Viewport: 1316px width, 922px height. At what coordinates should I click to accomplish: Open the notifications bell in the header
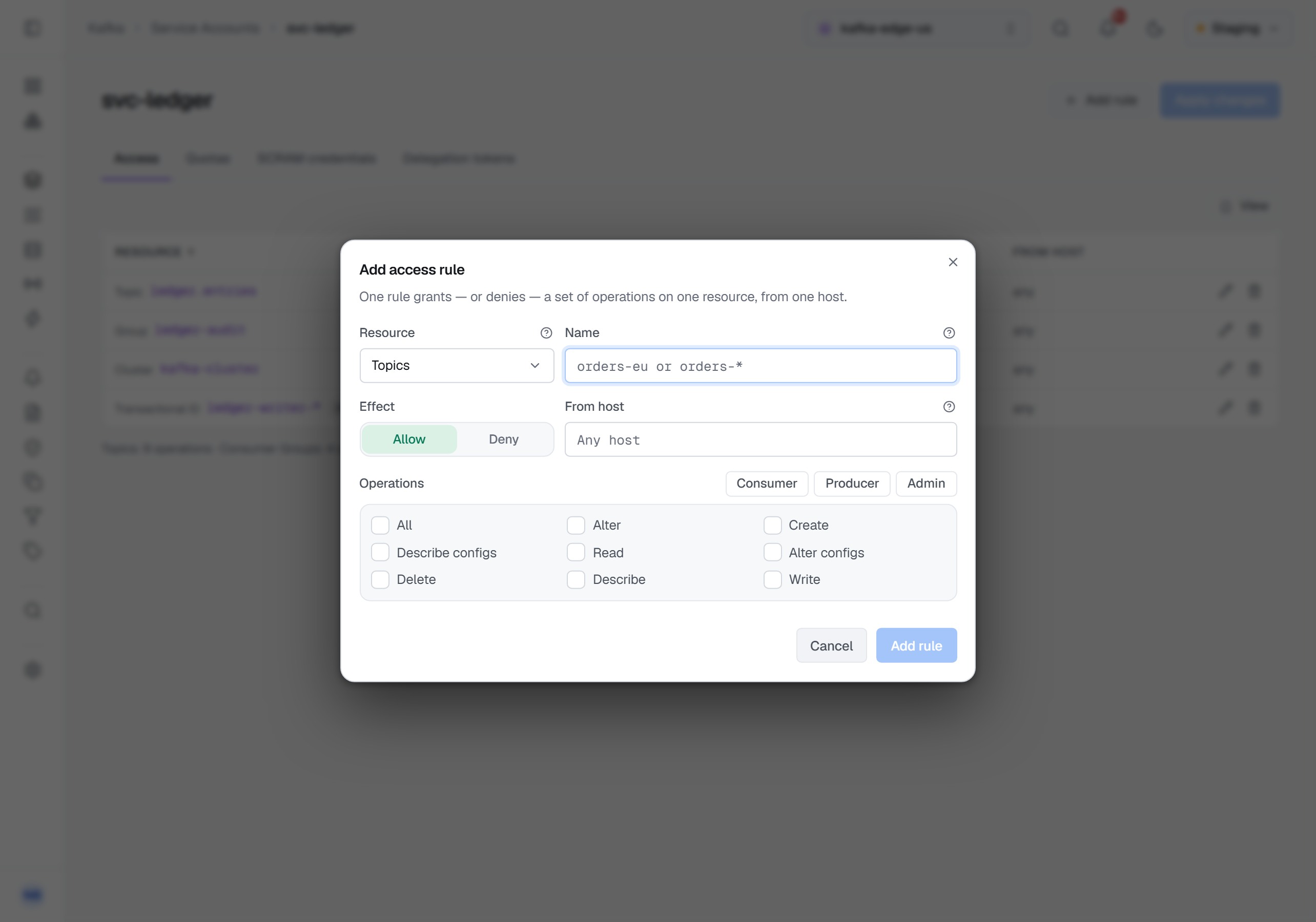click(x=1108, y=28)
